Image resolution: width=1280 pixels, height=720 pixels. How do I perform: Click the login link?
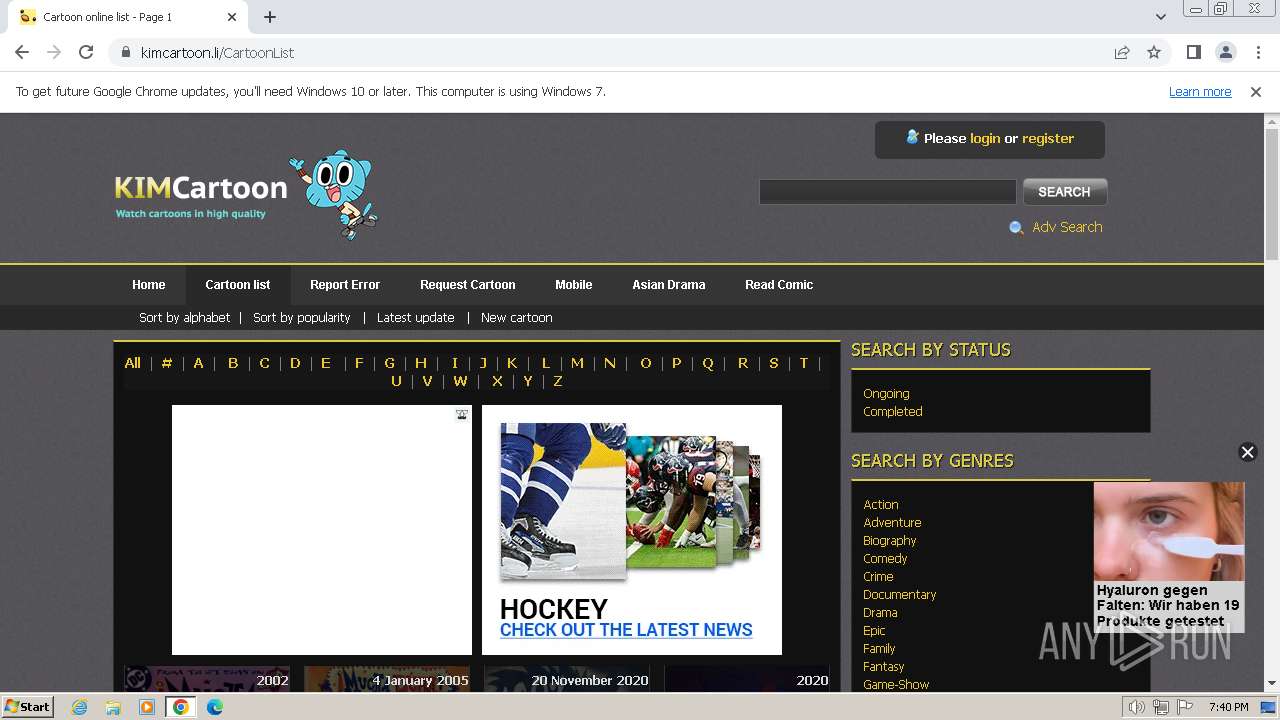click(x=985, y=138)
